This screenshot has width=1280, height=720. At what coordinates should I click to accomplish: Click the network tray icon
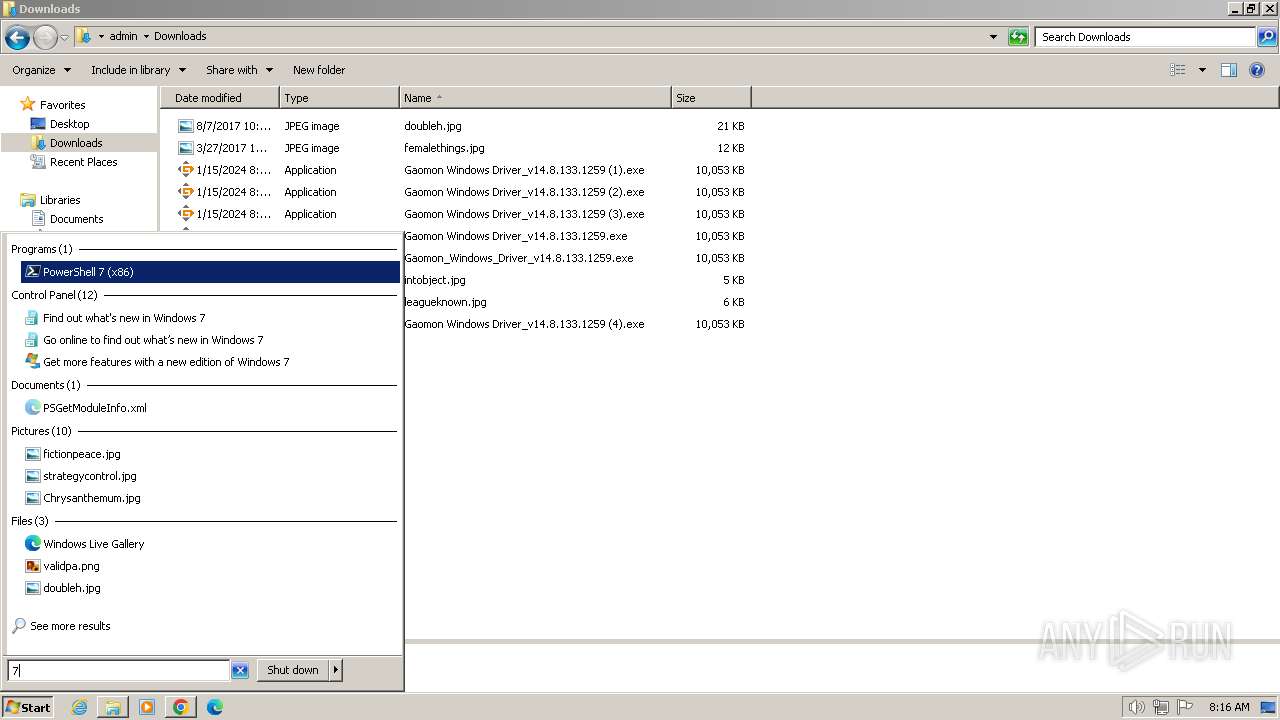[x=1161, y=707]
